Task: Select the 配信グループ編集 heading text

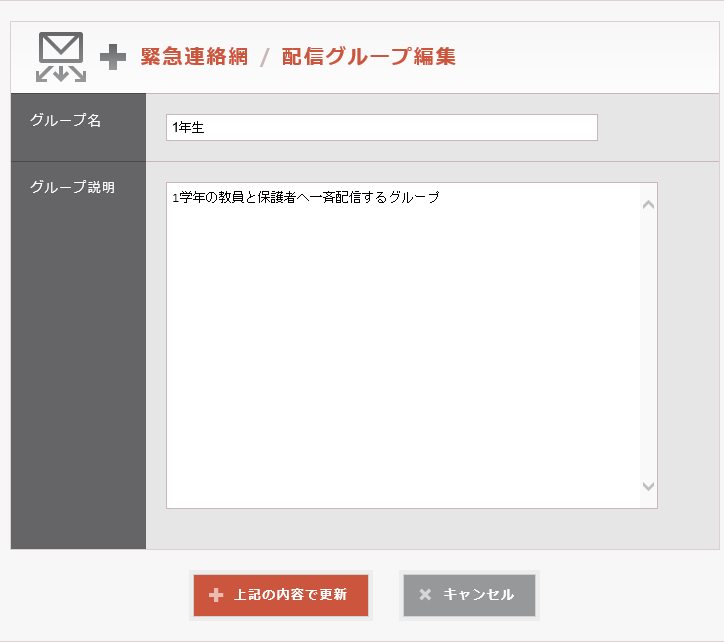Action: (368, 57)
